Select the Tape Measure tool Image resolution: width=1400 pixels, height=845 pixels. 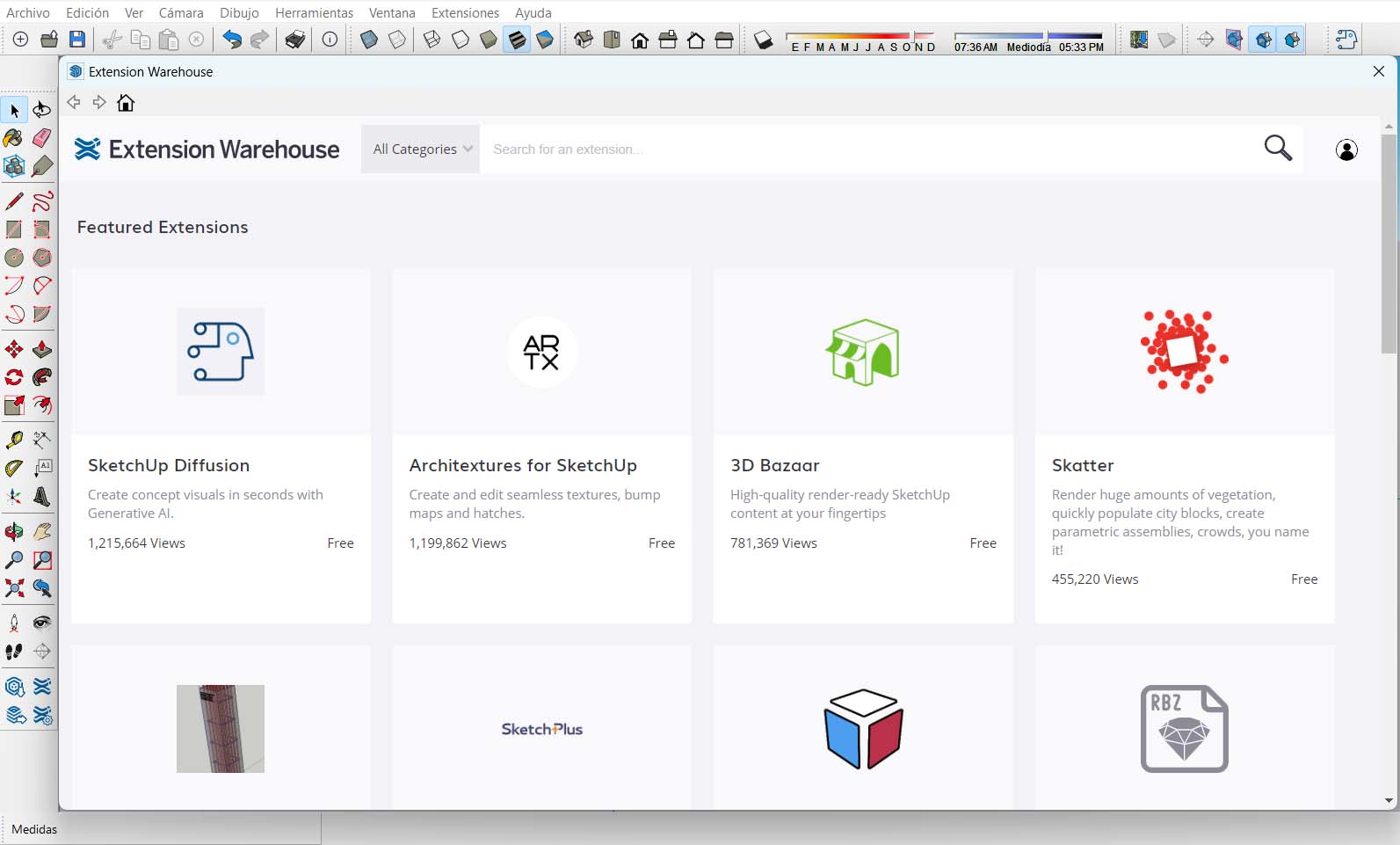coord(14,440)
